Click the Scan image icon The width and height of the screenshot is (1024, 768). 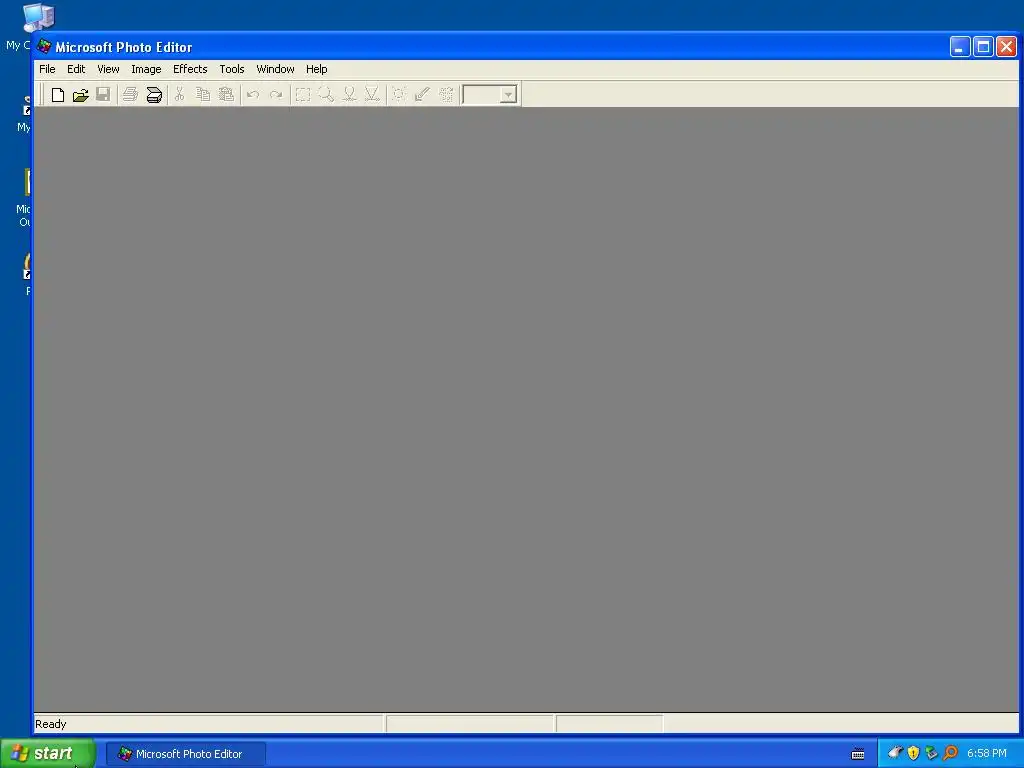[x=153, y=95]
